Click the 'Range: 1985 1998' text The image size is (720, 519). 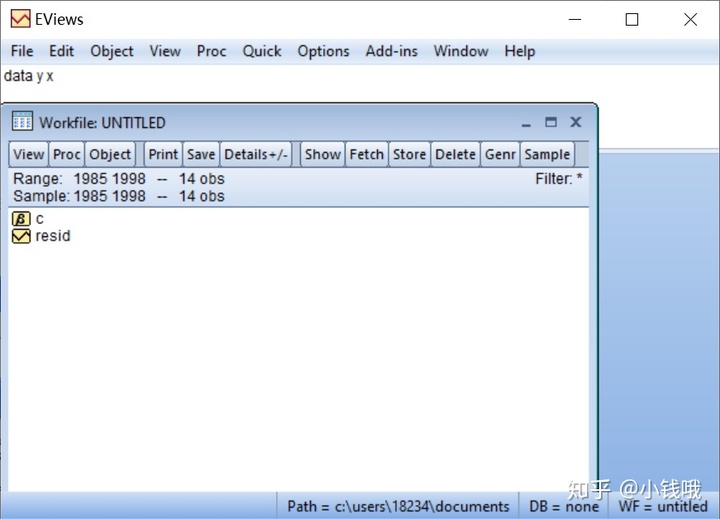79,179
